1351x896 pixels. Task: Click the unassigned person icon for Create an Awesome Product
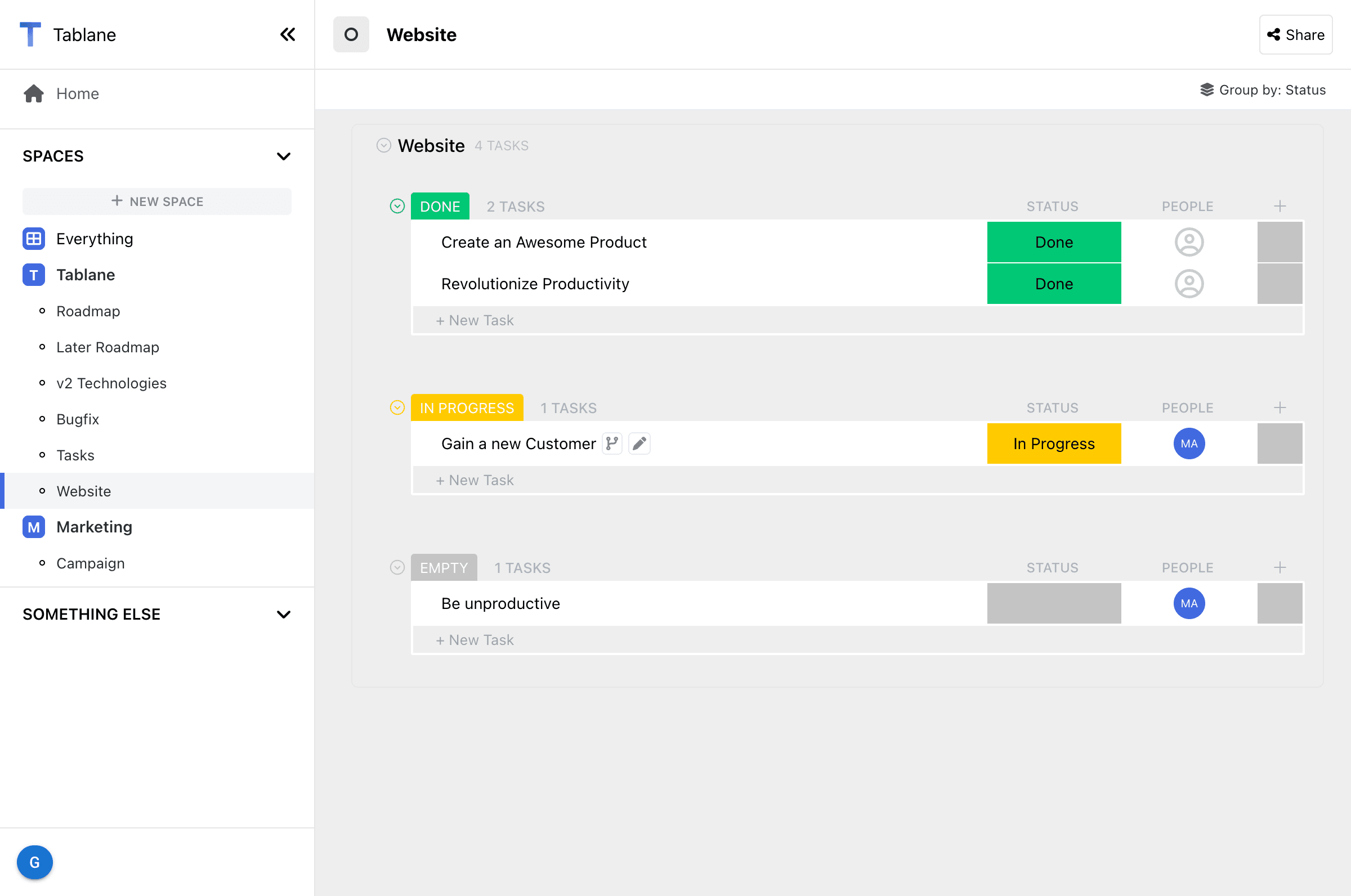click(x=1189, y=242)
